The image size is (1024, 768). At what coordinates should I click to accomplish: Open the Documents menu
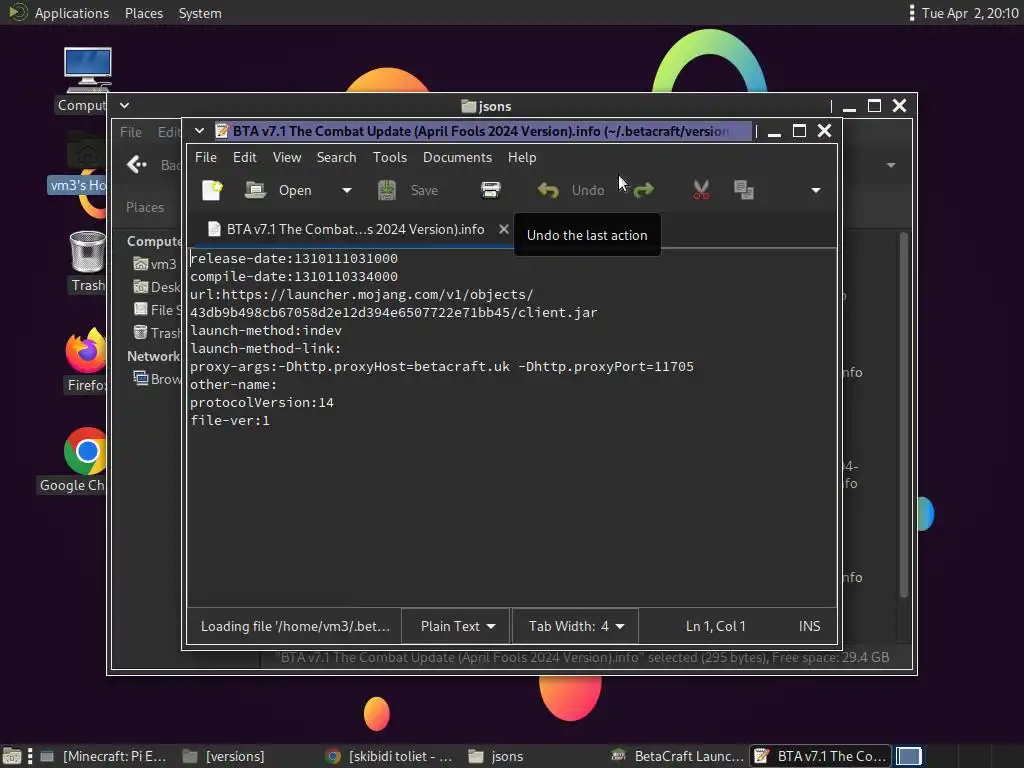click(x=457, y=157)
